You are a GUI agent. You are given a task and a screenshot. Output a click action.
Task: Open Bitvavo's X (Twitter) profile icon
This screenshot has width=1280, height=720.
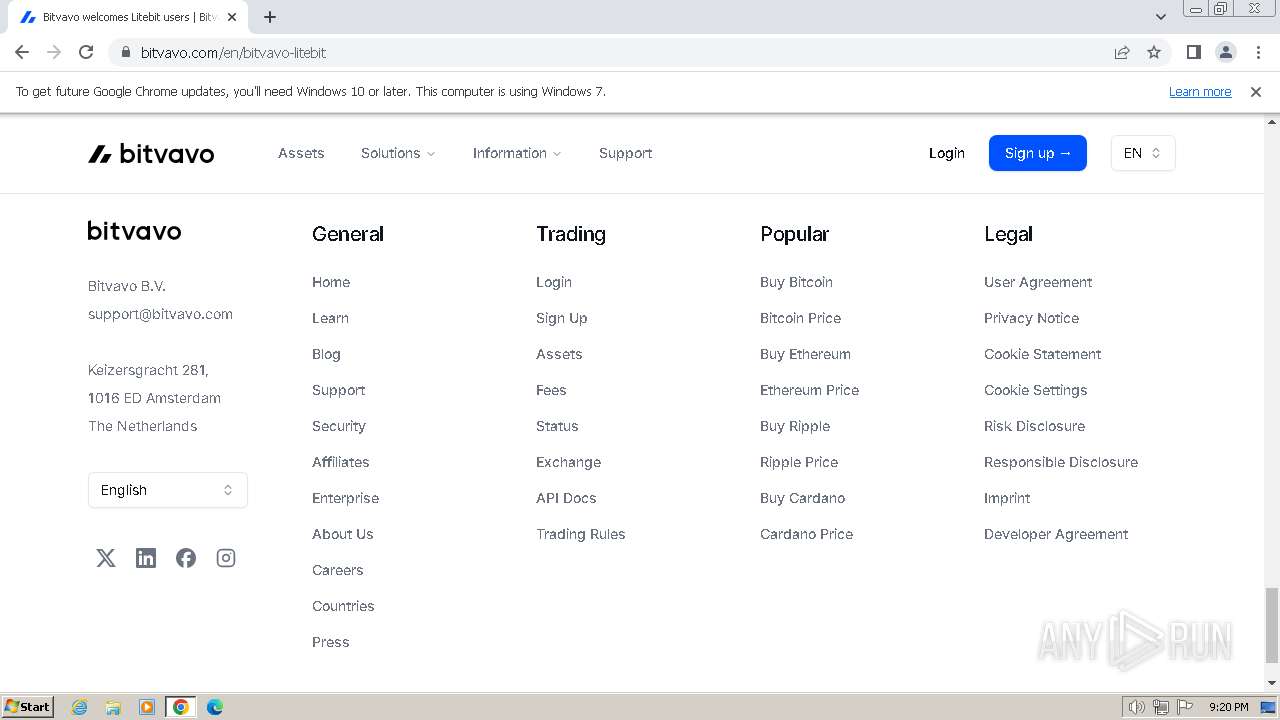[x=106, y=558]
